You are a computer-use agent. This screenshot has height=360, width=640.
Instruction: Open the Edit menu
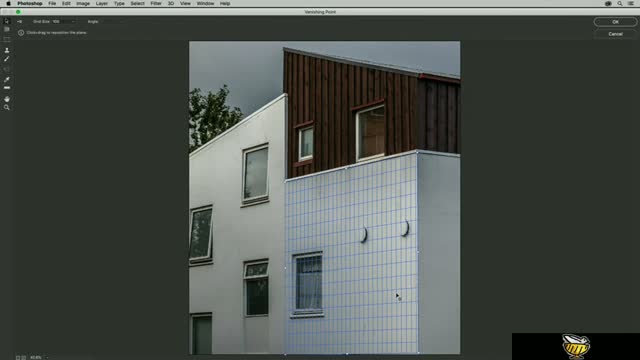(66, 3)
